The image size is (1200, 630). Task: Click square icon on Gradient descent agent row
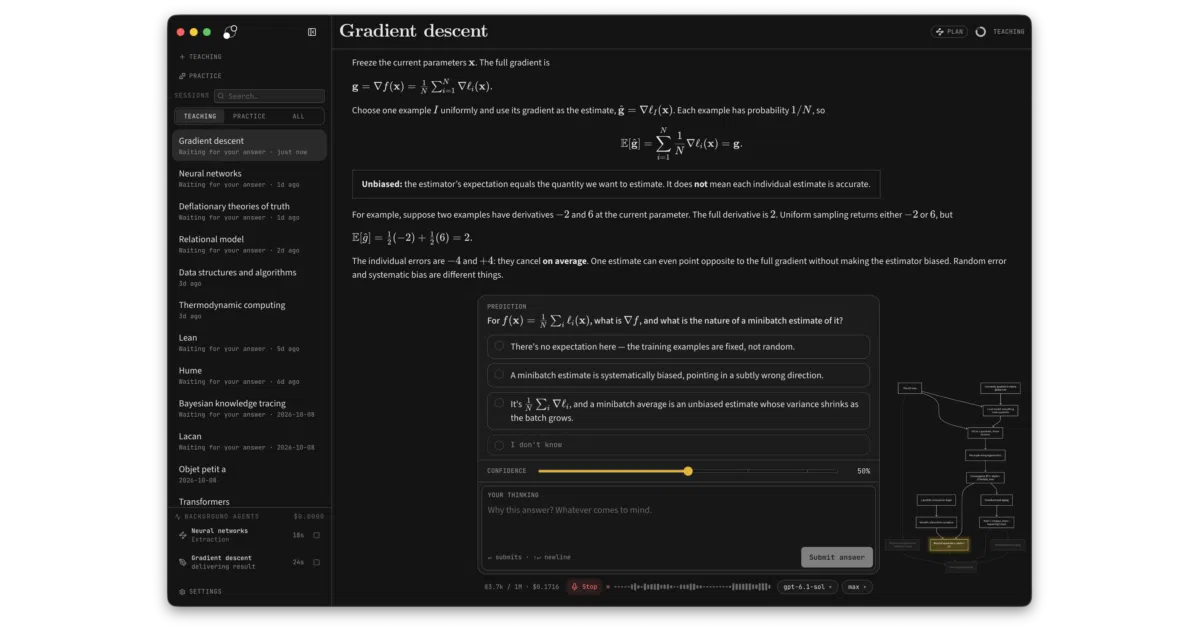point(317,562)
